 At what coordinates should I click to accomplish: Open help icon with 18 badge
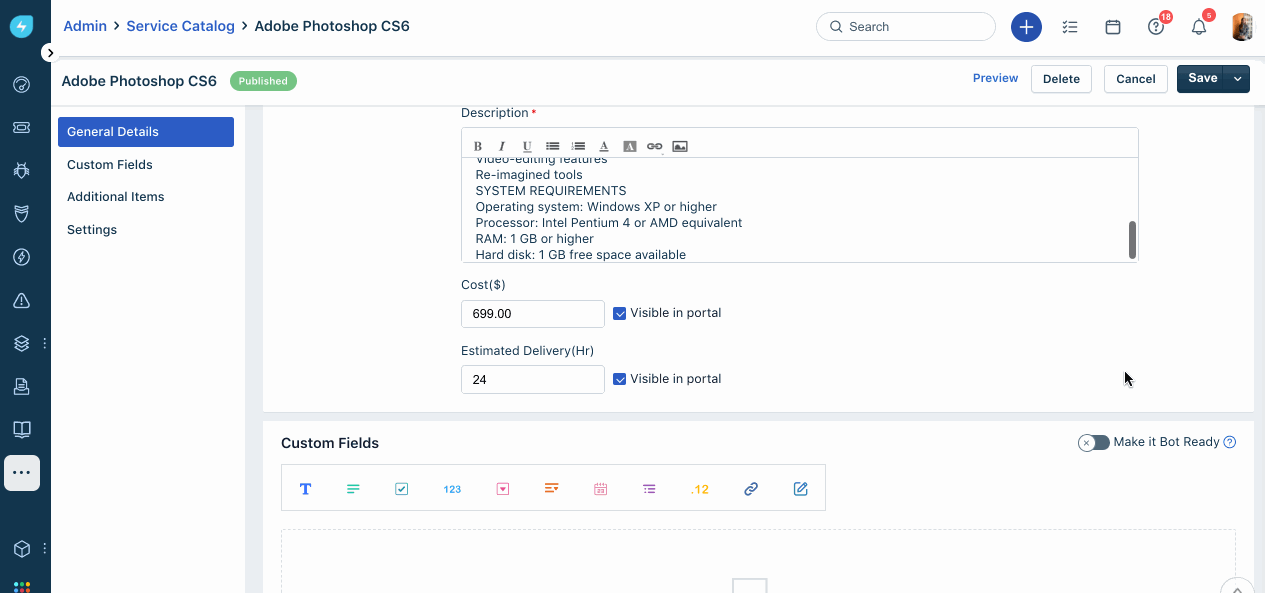1157,27
